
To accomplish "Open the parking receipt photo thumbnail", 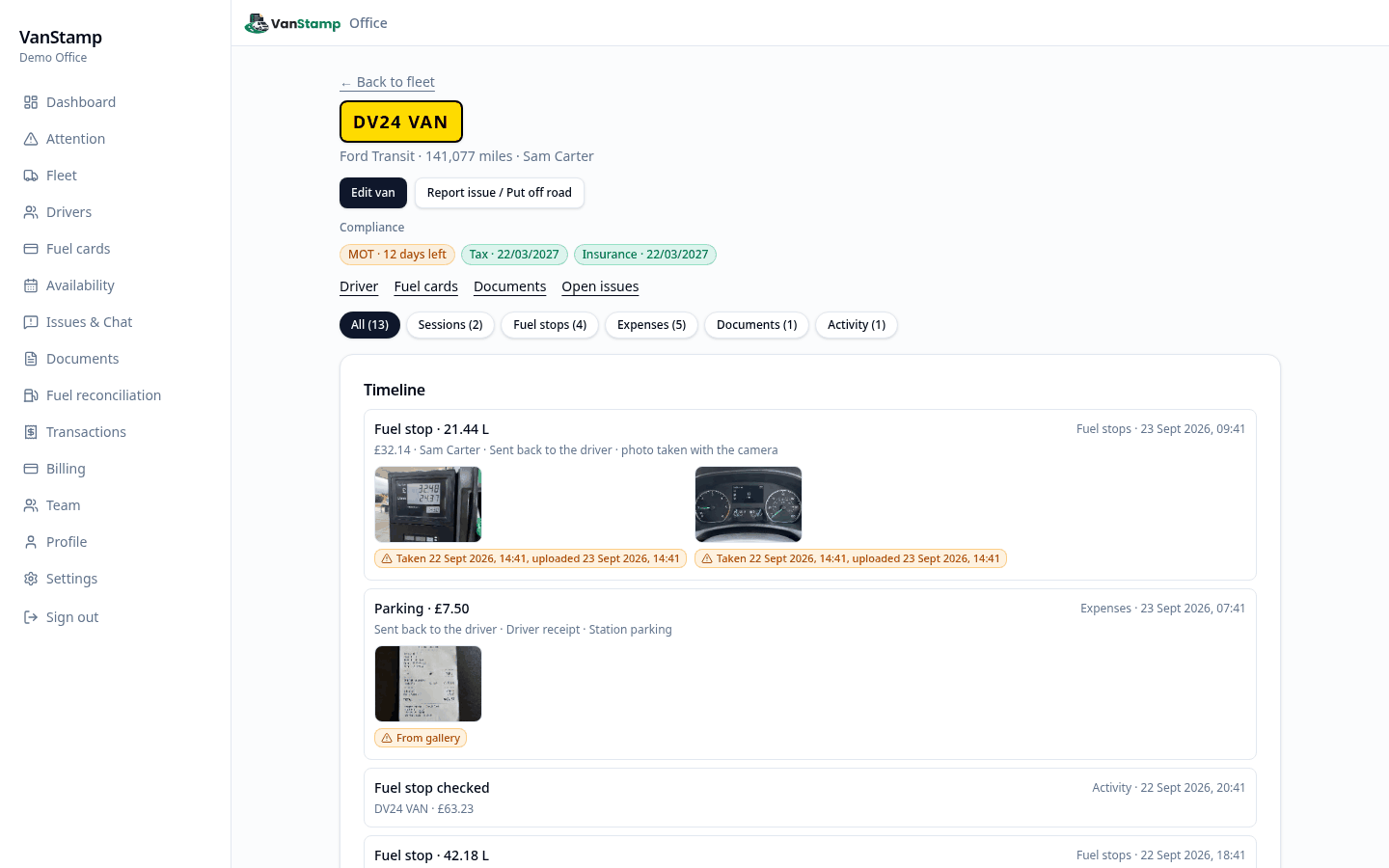I will coord(428,684).
